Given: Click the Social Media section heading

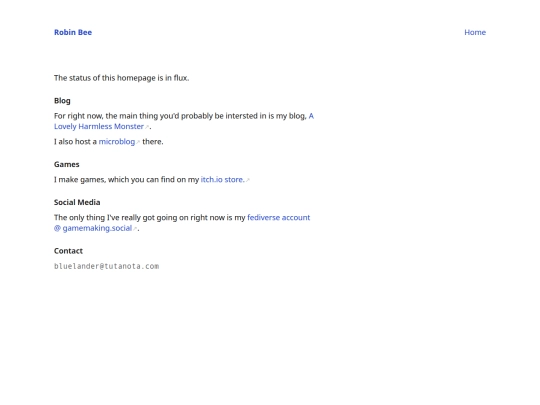Looking at the screenshot, I should (x=77, y=202).
